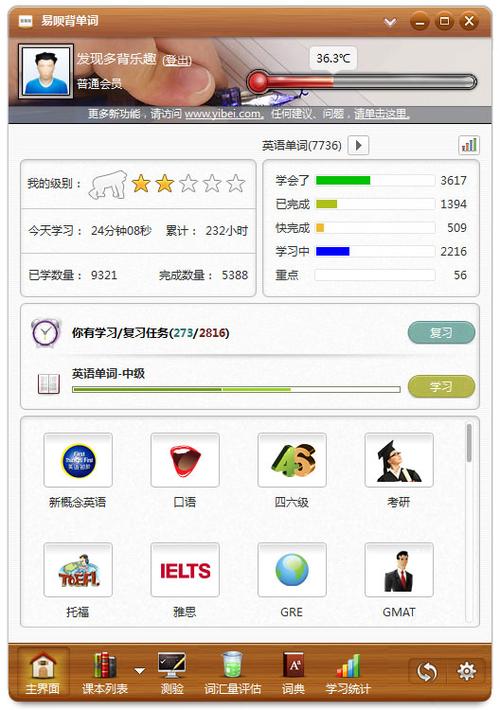This screenshot has height=710, width=500.
Task: Open settings gear in bottom bar
Action: pyautogui.click(x=466, y=672)
